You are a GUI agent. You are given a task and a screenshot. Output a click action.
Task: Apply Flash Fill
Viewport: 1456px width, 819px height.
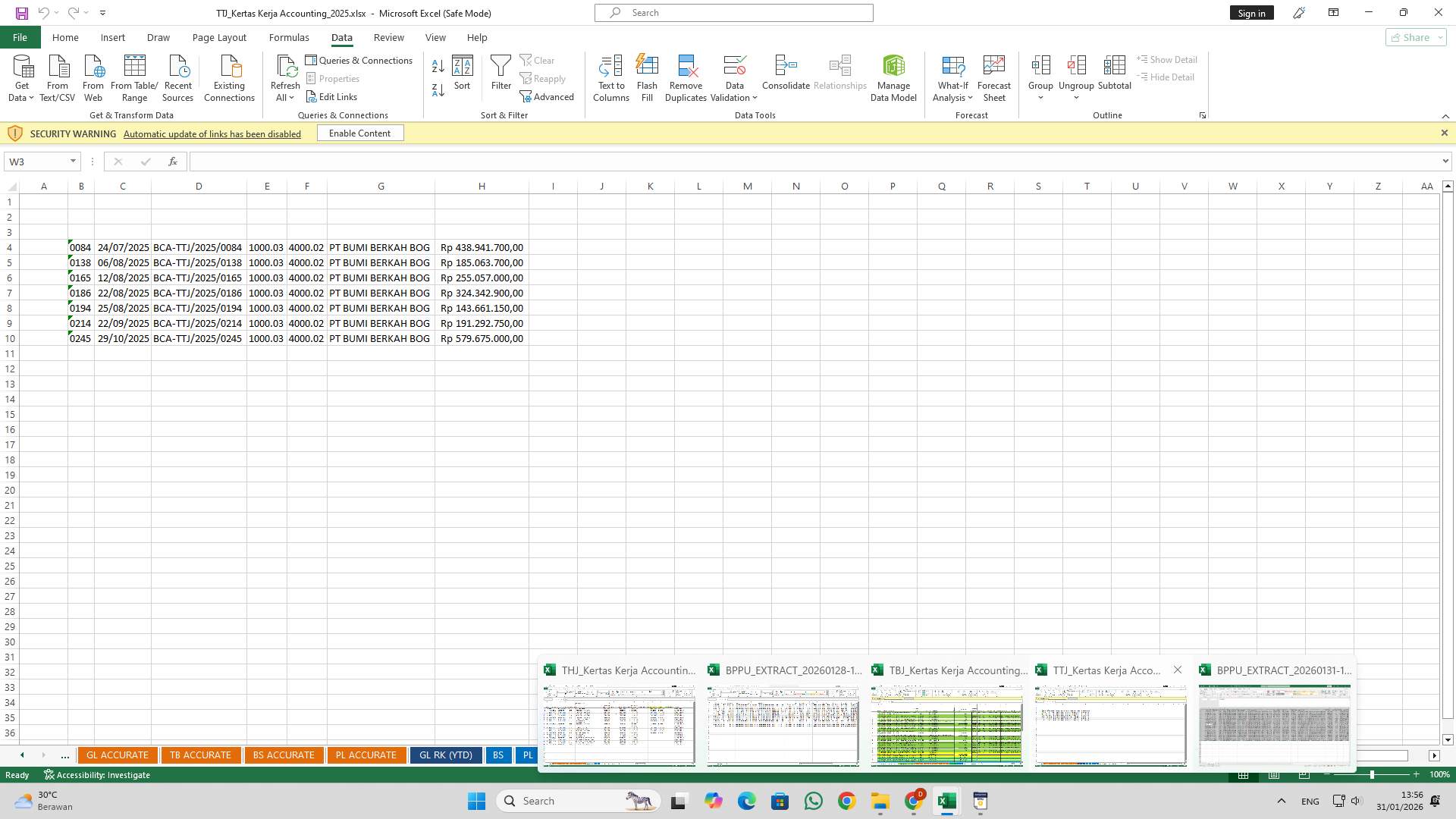pyautogui.click(x=647, y=76)
